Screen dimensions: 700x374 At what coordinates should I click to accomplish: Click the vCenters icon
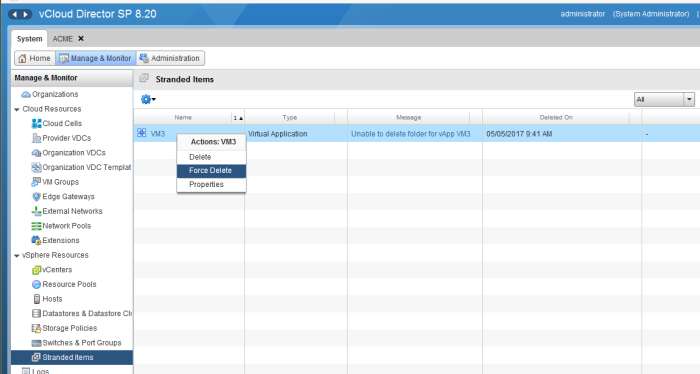click(37, 270)
